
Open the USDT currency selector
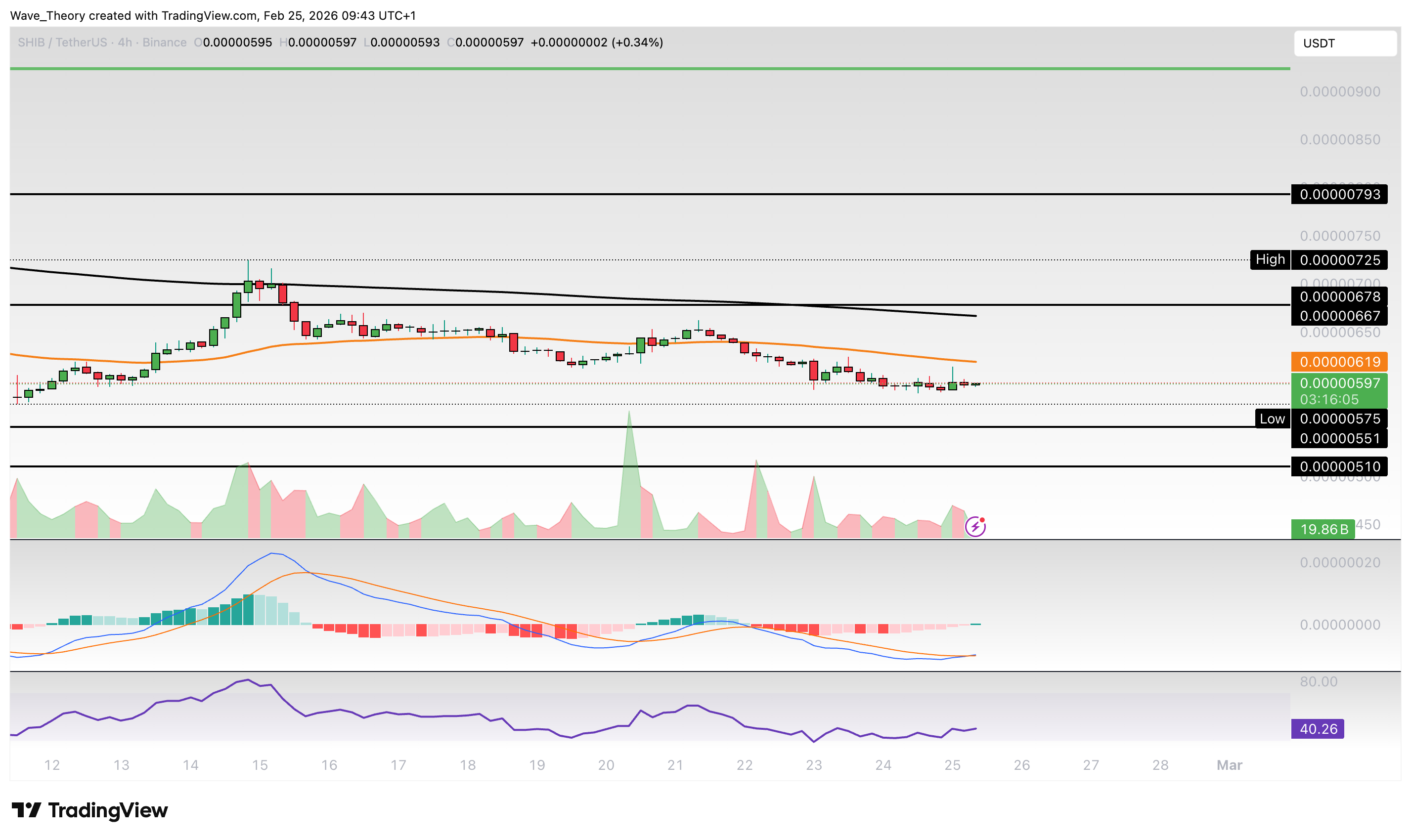point(1345,43)
